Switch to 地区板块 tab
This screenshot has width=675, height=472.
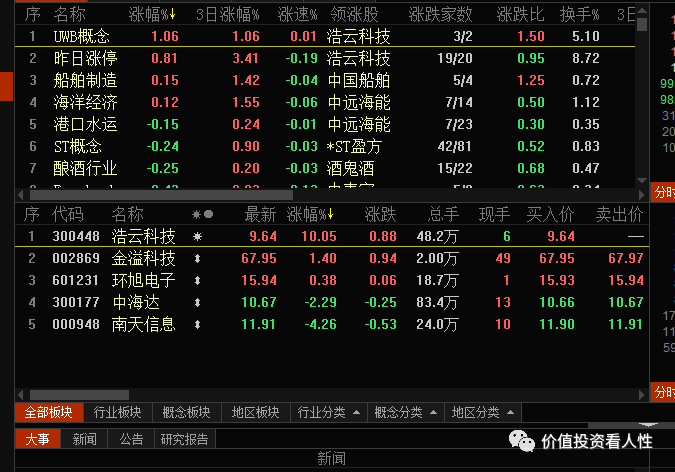point(256,413)
